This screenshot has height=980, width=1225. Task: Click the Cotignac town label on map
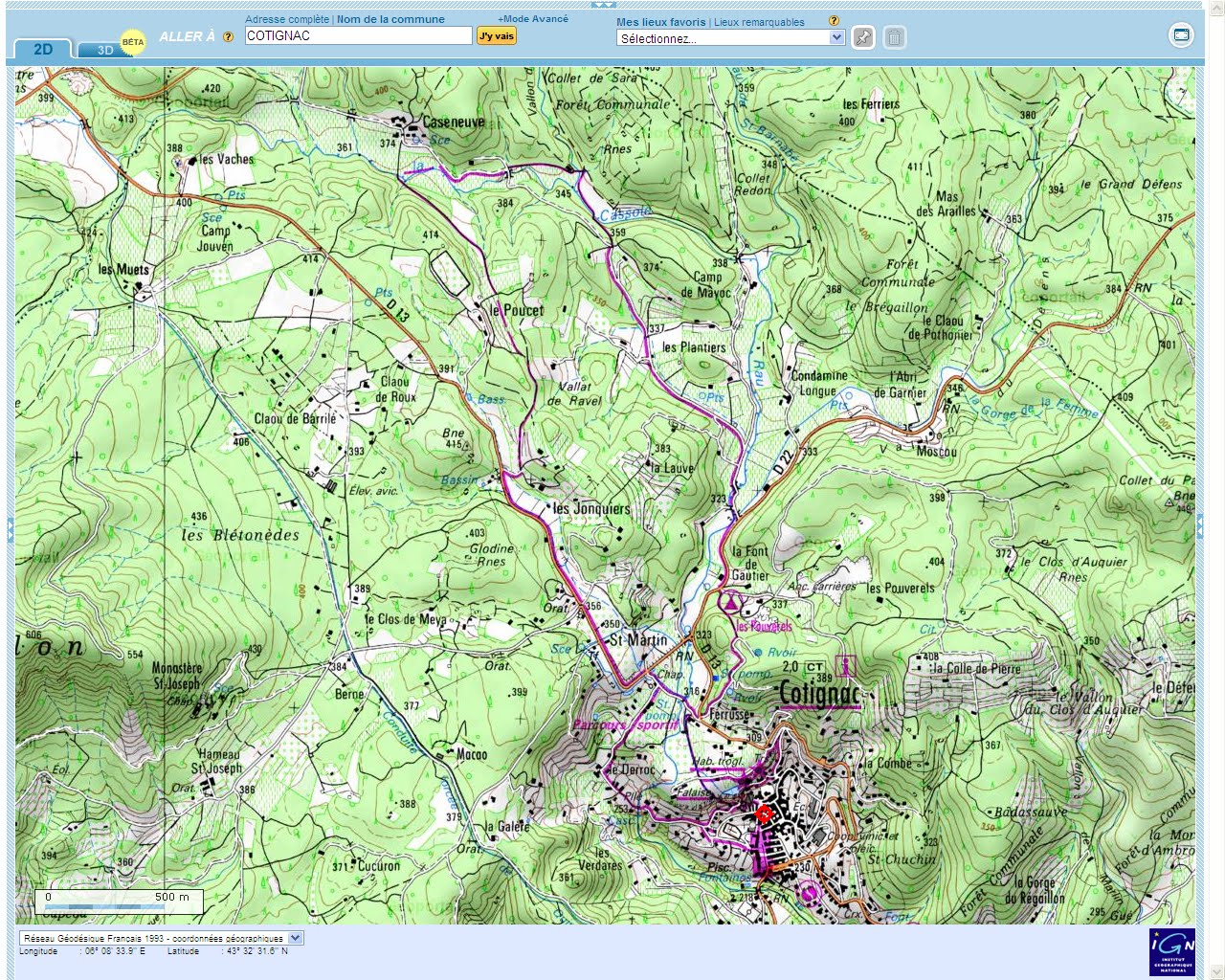pyautogui.click(x=819, y=693)
